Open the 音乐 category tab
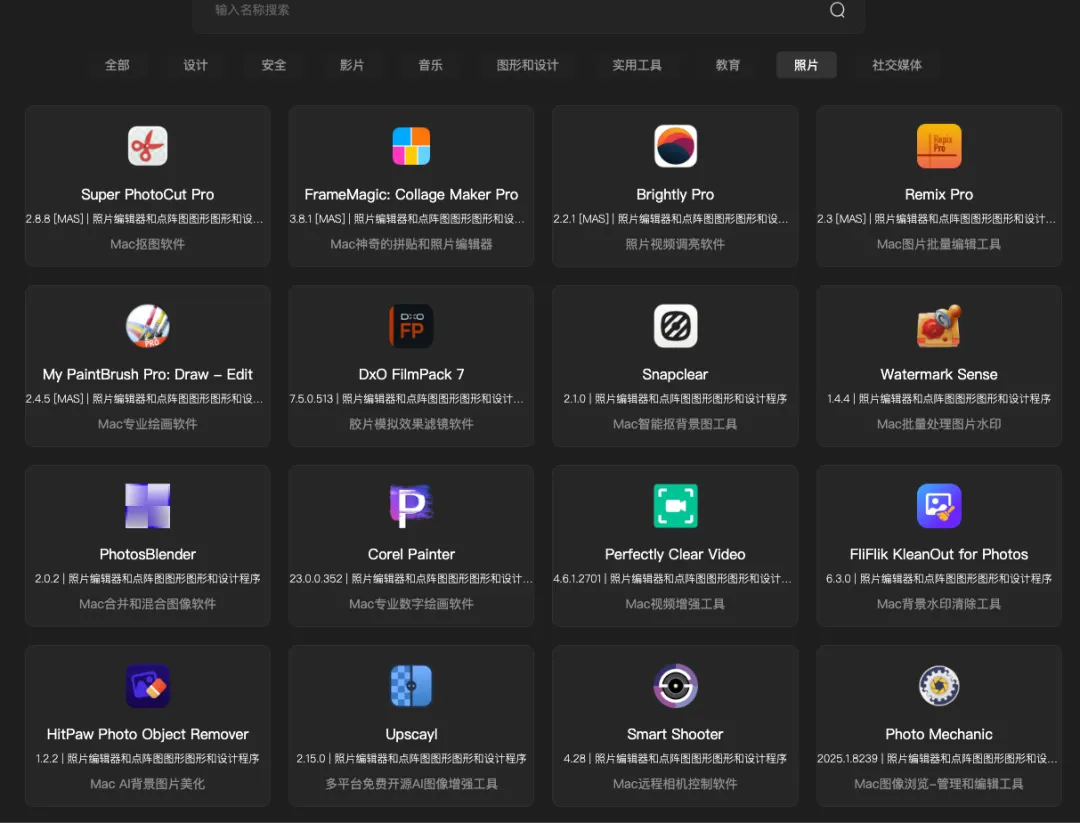This screenshot has width=1080, height=823. 430,65
